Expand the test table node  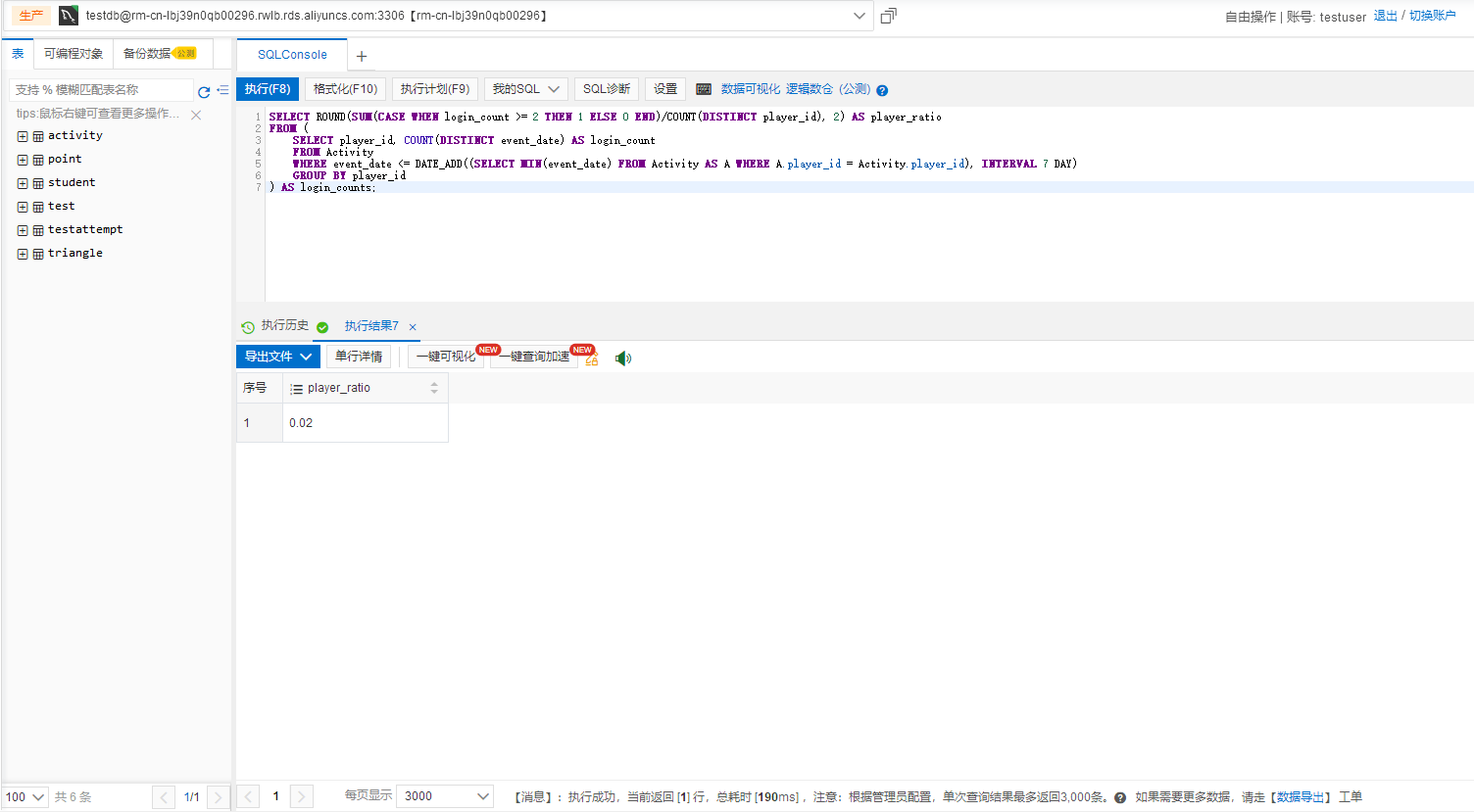click(x=23, y=207)
